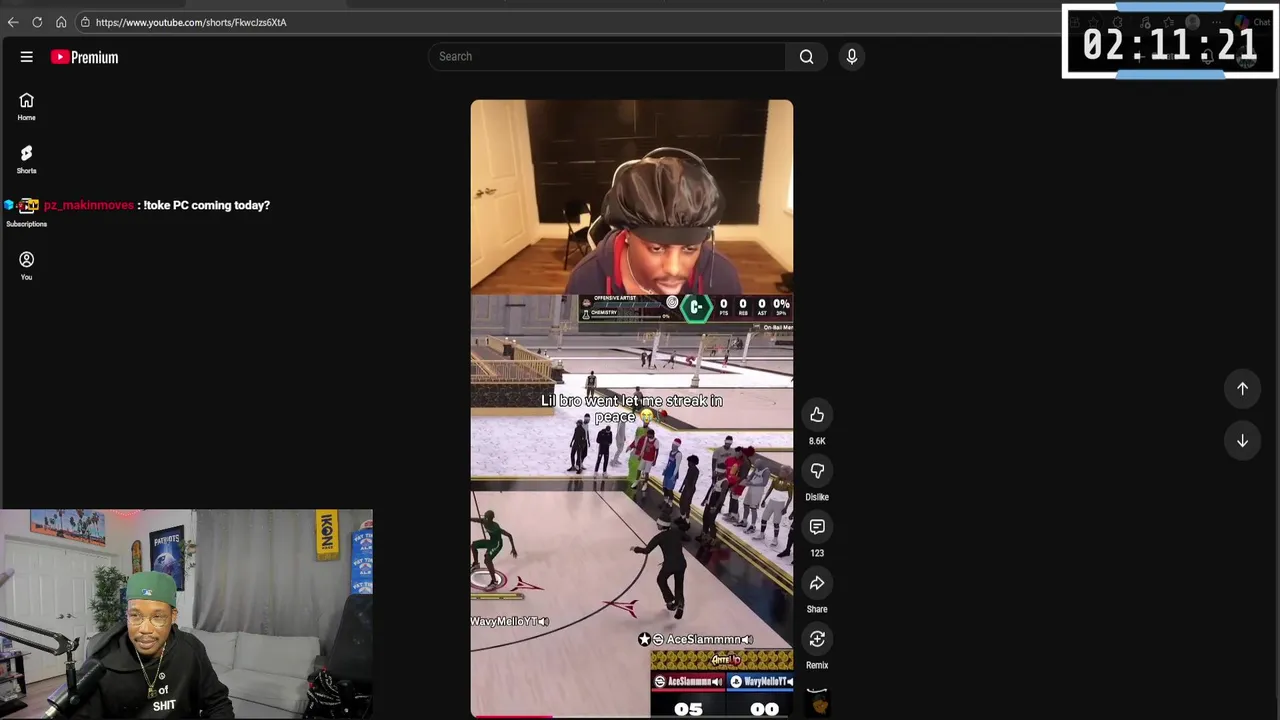Click the 02:11:21 timer overlay
This screenshot has height=720, width=1280.
[1170, 43]
